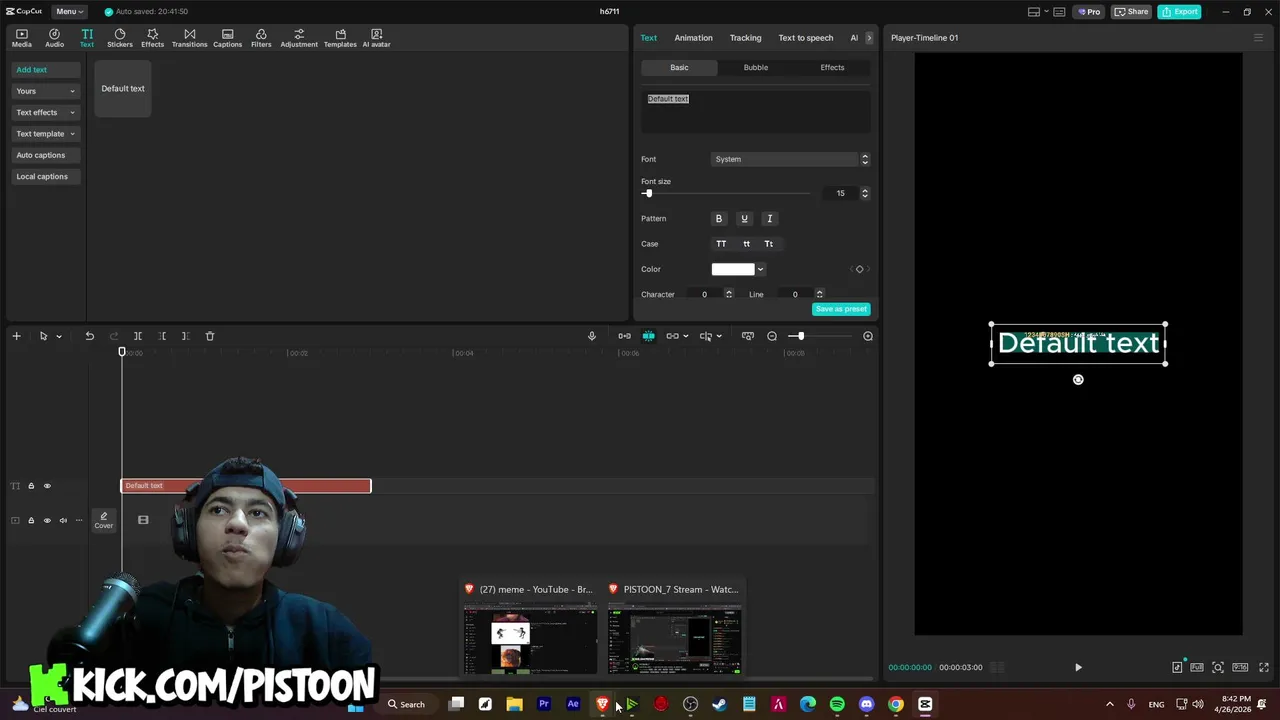
Task: Expand more tabs arrow in properties panel
Action: pyautogui.click(x=869, y=38)
